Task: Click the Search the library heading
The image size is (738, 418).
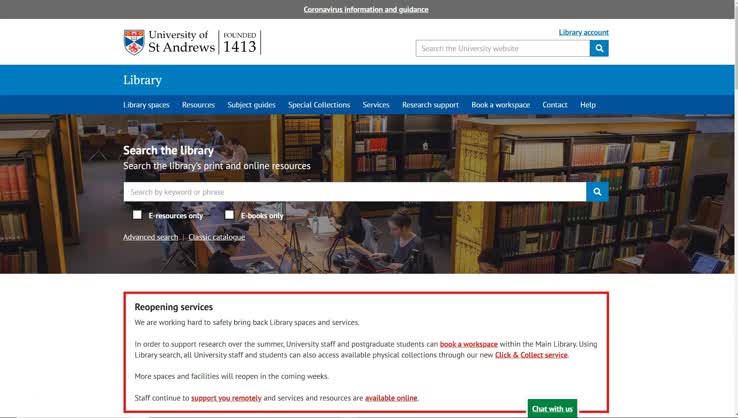Action: coord(168,150)
